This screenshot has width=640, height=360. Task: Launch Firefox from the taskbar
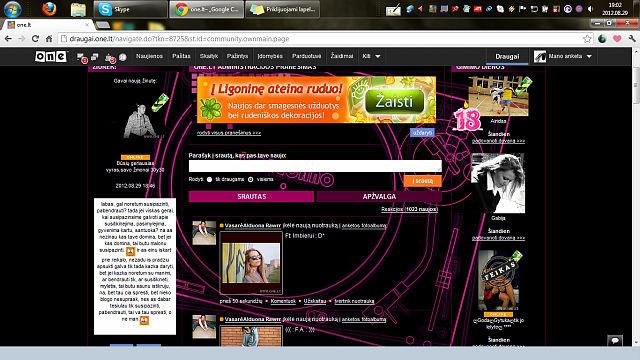click(49, 9)
